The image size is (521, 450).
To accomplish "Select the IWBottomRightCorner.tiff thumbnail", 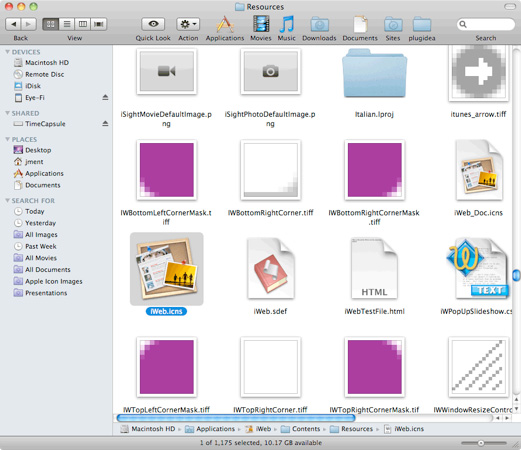I will click(x=271, y=170).
